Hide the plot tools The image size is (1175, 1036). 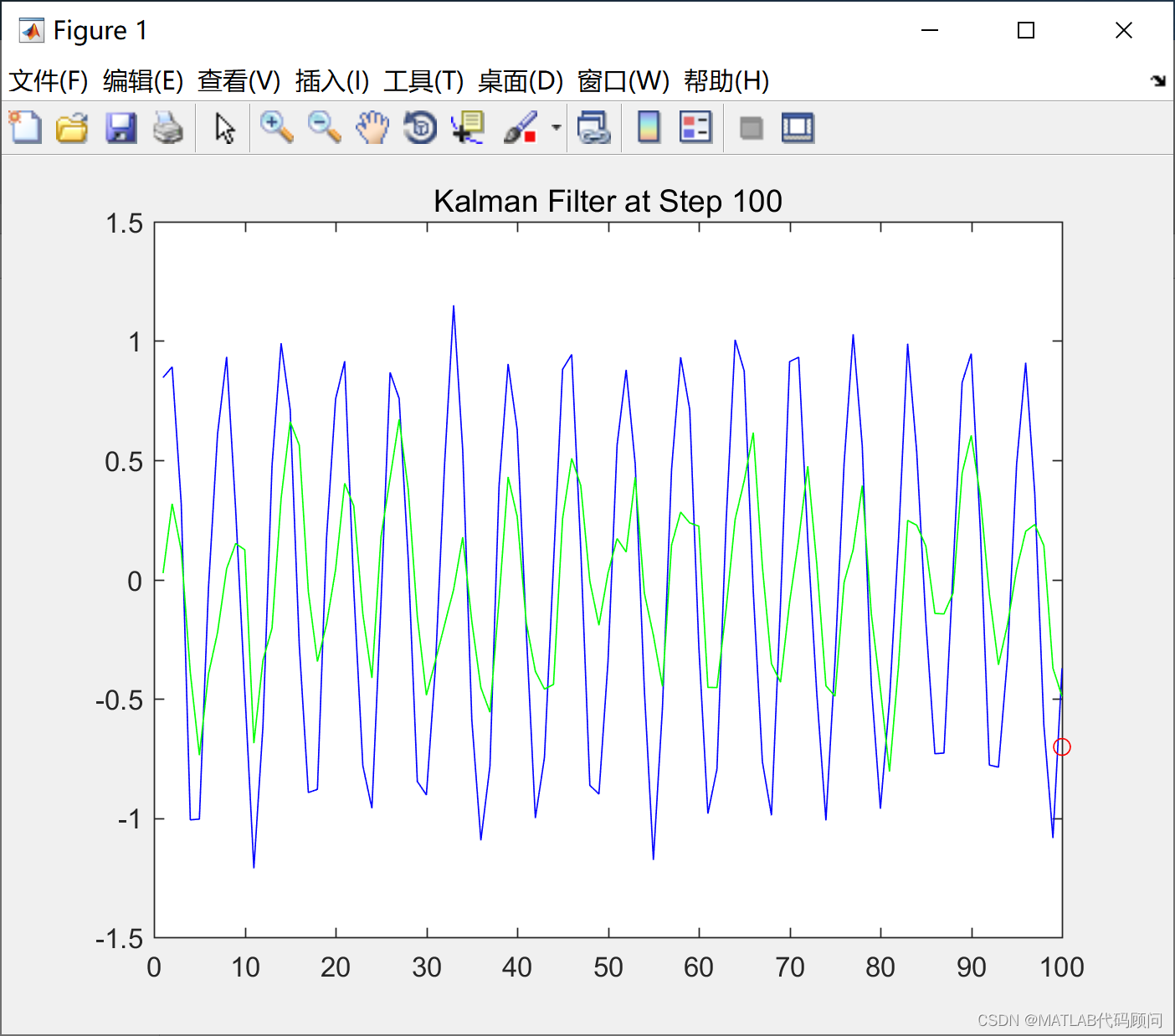pos(750,127)
